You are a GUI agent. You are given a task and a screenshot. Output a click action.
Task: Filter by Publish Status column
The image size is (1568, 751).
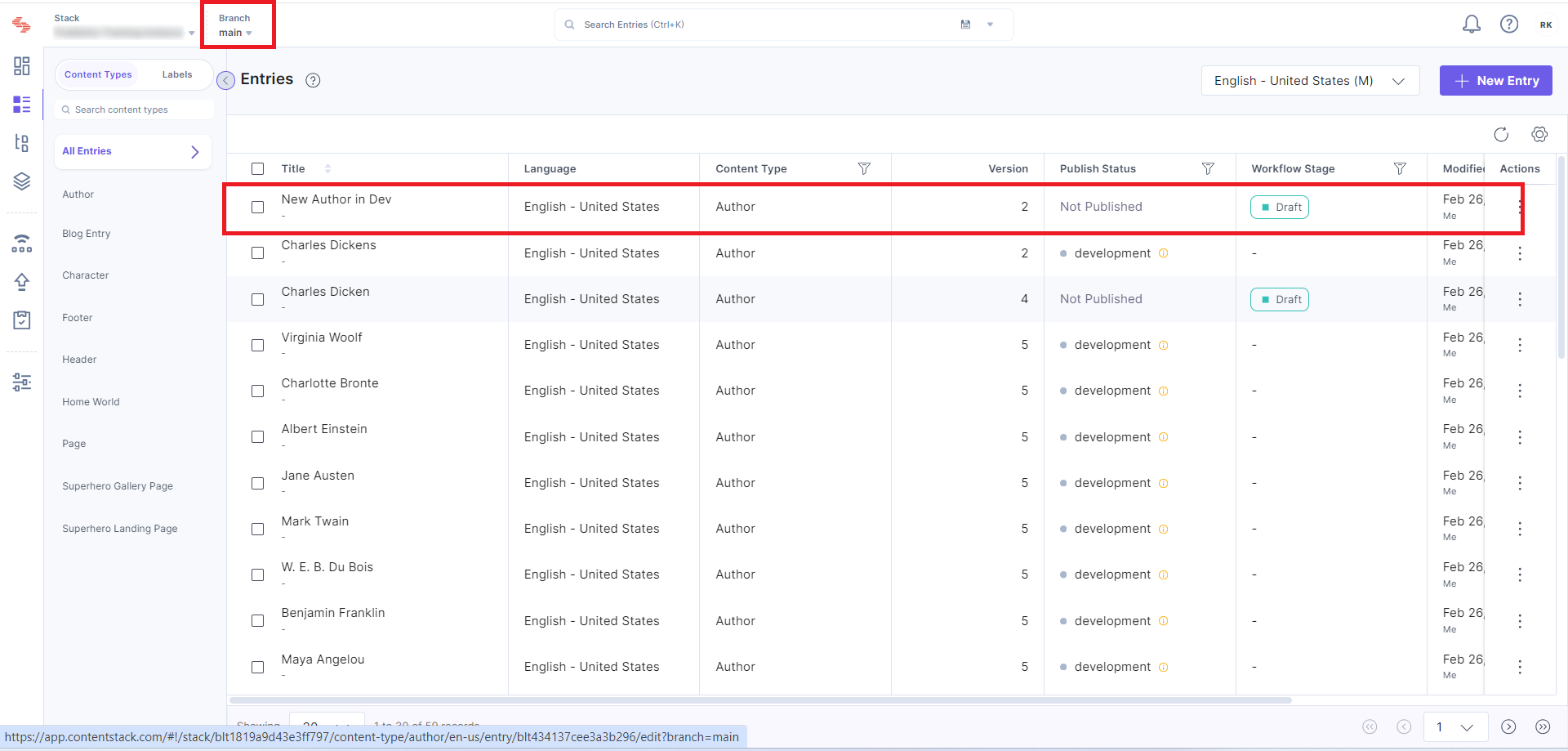pyautogui.click(x=1208, y=168)
